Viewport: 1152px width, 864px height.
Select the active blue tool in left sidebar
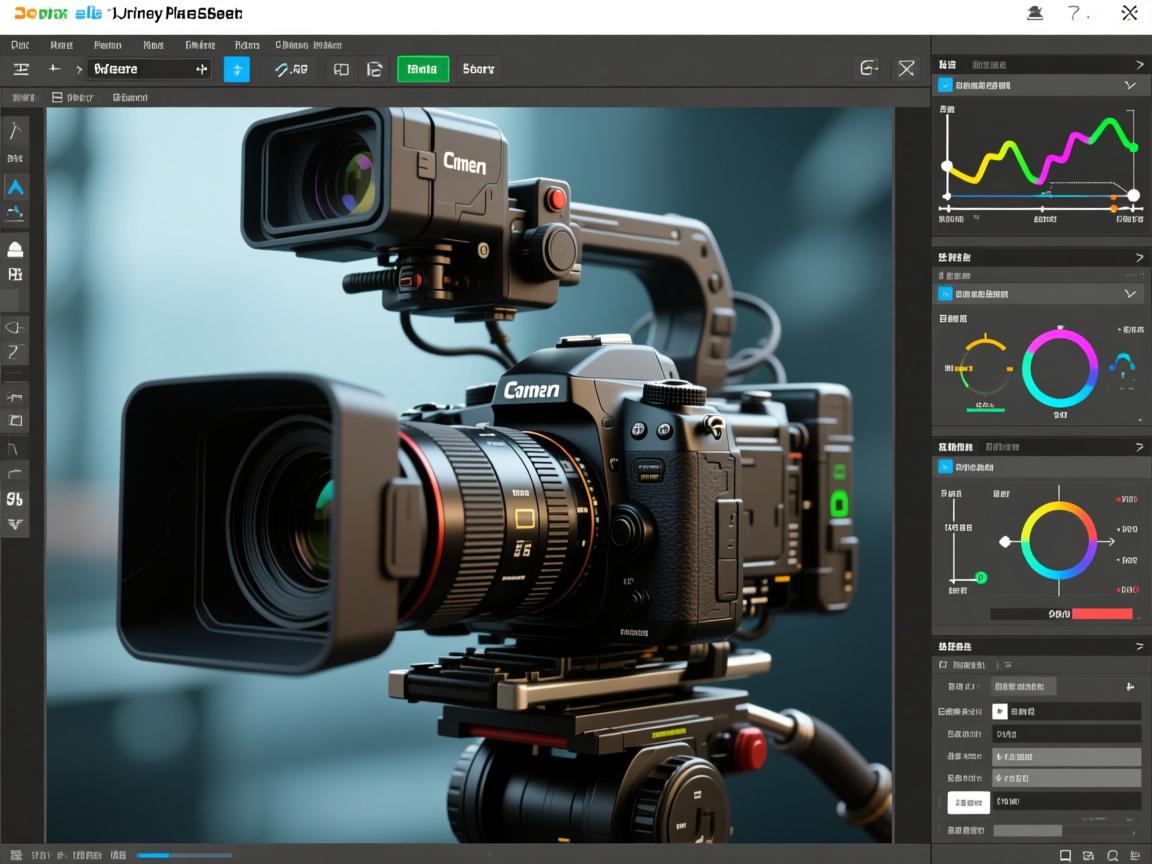point(16,187)
